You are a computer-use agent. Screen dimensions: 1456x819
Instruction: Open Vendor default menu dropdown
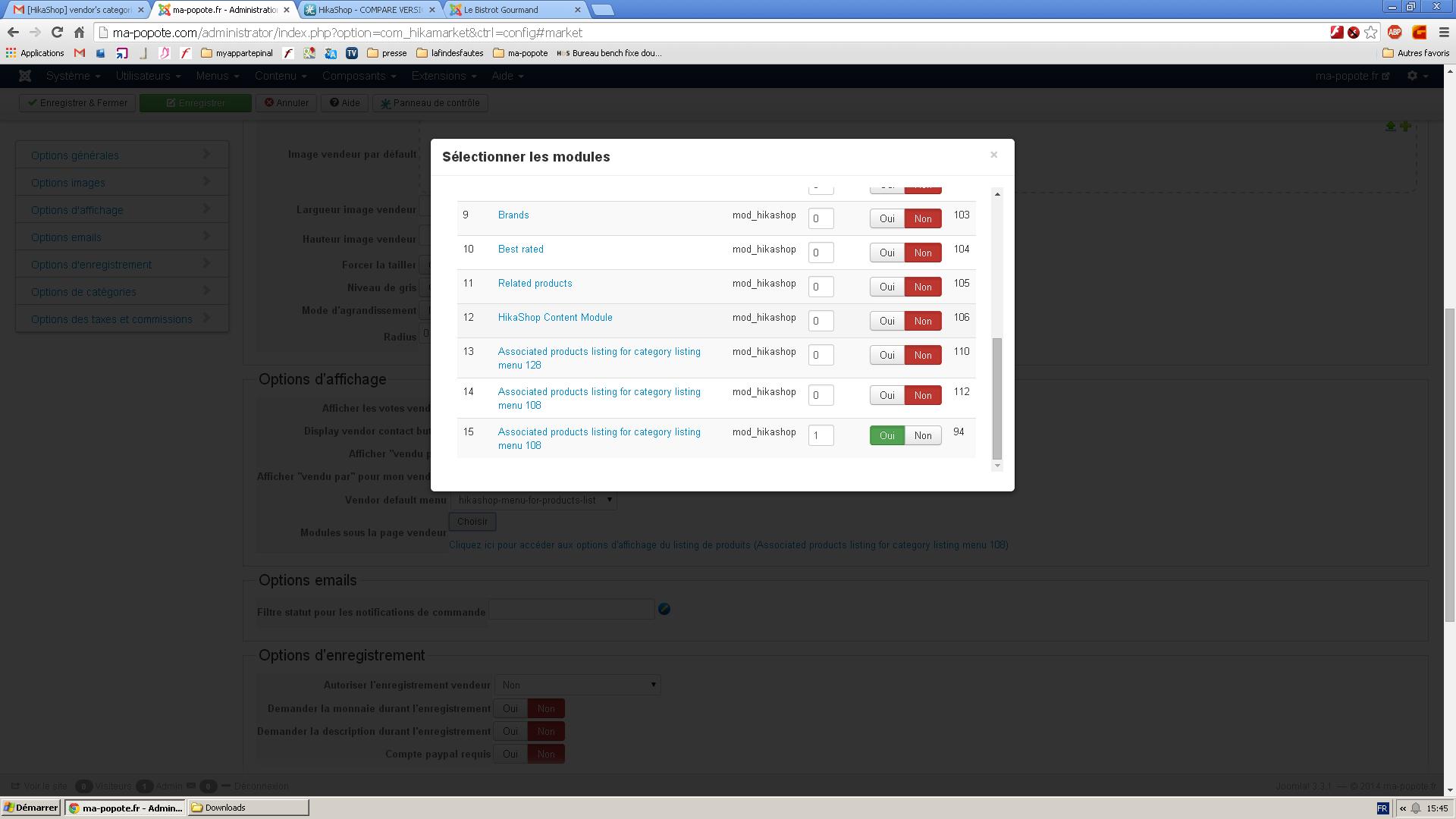point(533,500)
